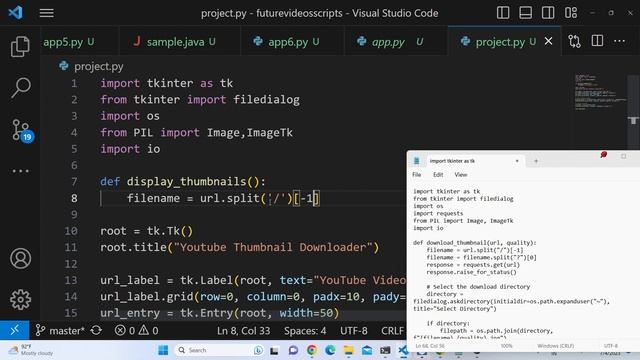
Task: Click download_thumbnail definition line in Notepad
Action: (x=474, y=242)
